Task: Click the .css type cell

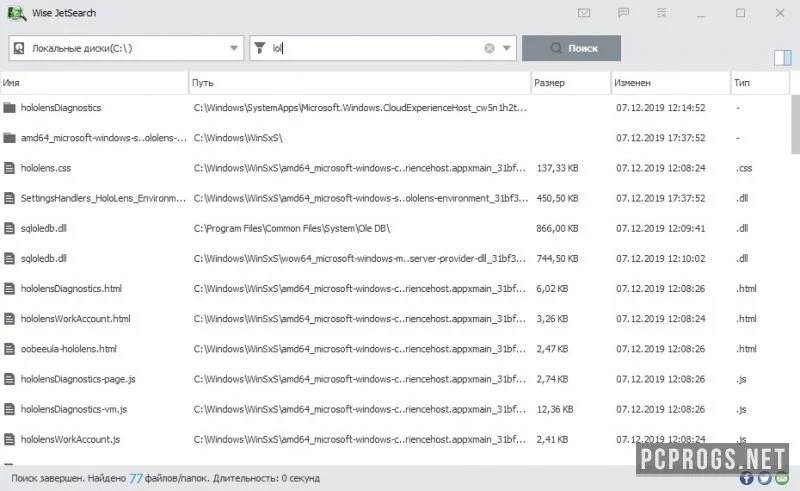Action: pos(744,168)
